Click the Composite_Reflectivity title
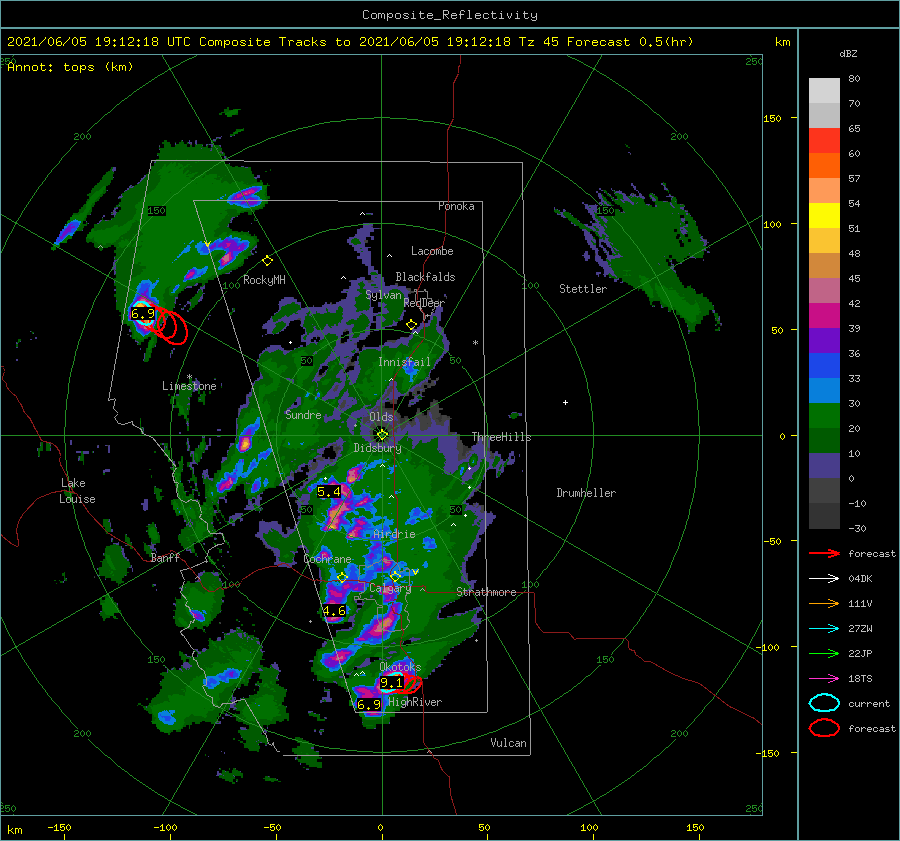900x841 pixels. click(450, 15)
